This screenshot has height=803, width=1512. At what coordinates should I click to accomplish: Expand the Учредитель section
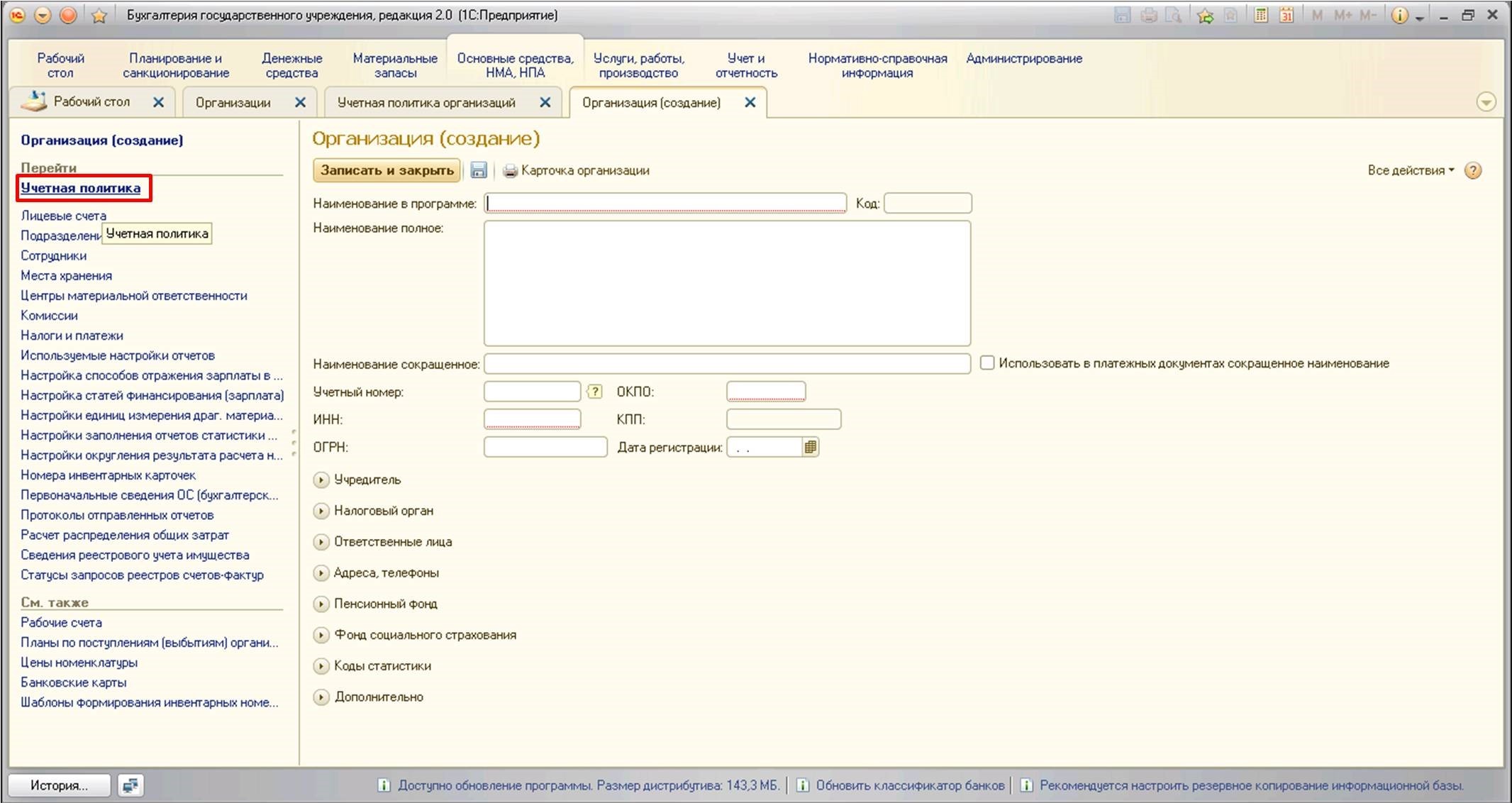(x=321, y=480)
